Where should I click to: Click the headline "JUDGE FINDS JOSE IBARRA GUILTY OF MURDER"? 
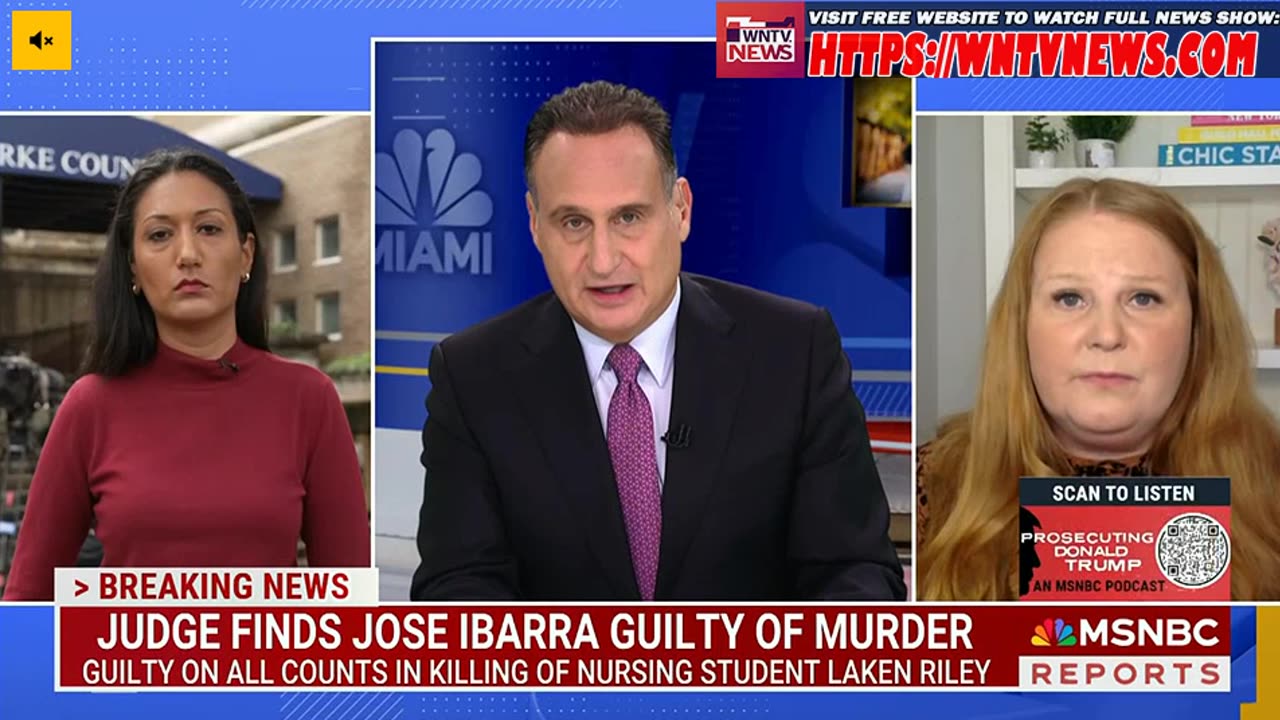coord(535,632)
